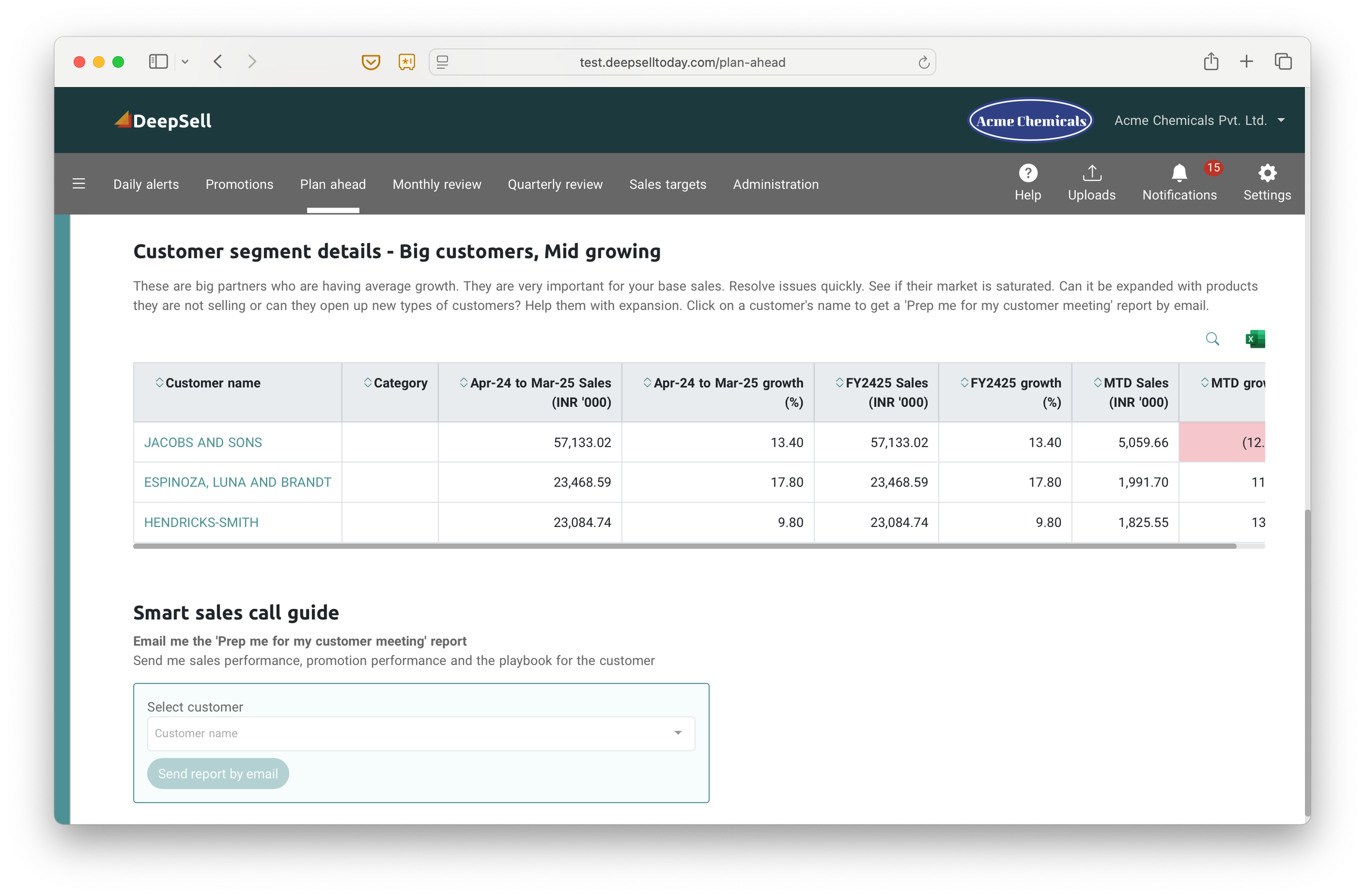Viewport: 1365px width, 896px height.
Task: Click the Send report by email button
Action: tap(217, 773)
